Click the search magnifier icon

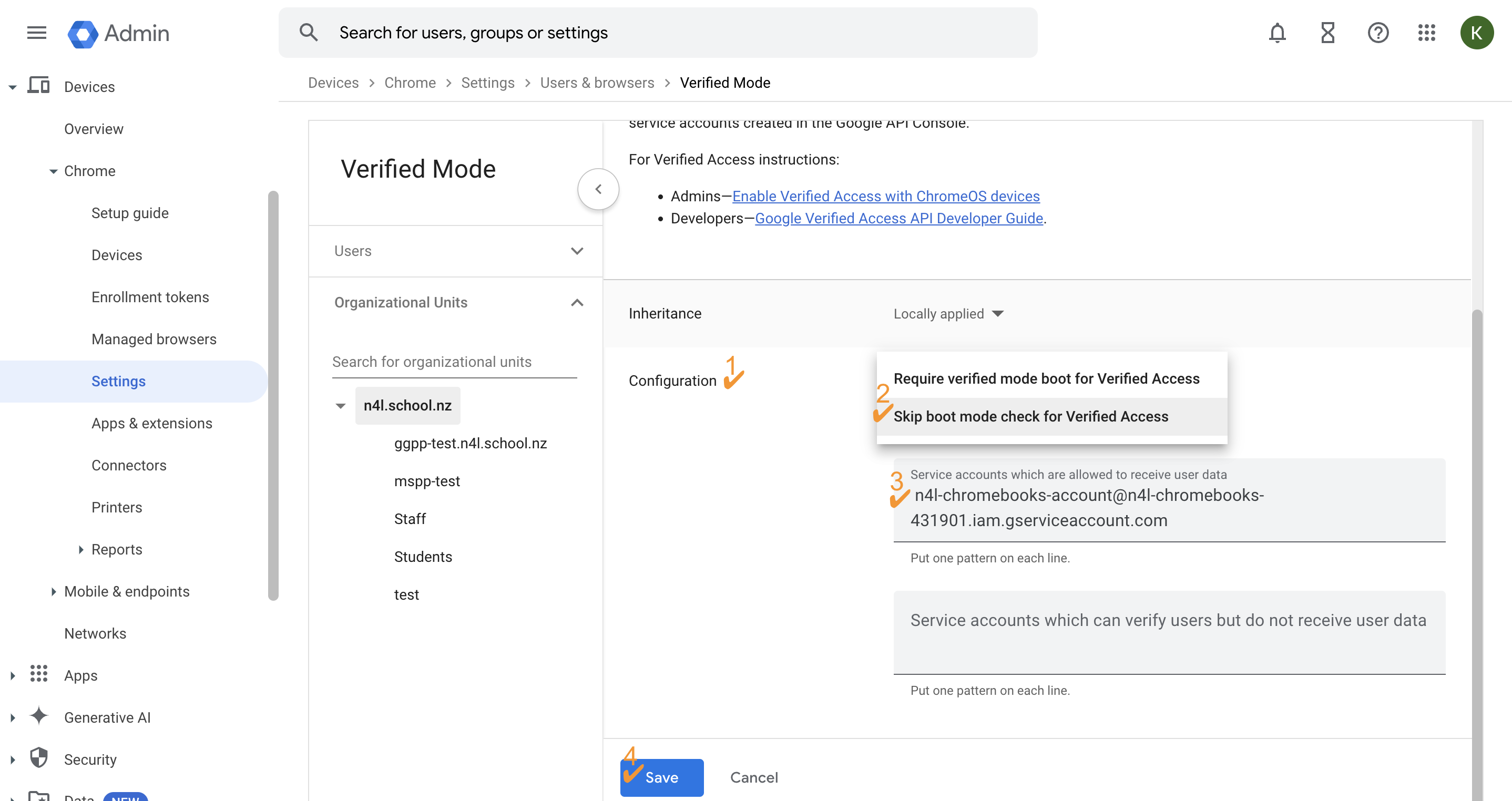click(308, 32)
